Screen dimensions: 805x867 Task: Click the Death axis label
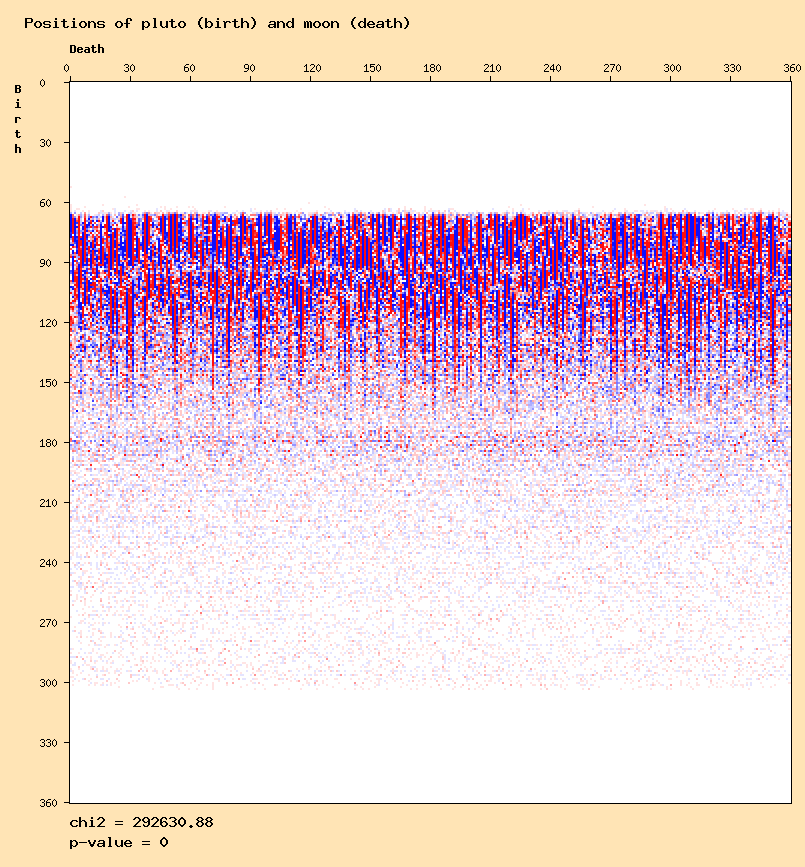point(86,49)
